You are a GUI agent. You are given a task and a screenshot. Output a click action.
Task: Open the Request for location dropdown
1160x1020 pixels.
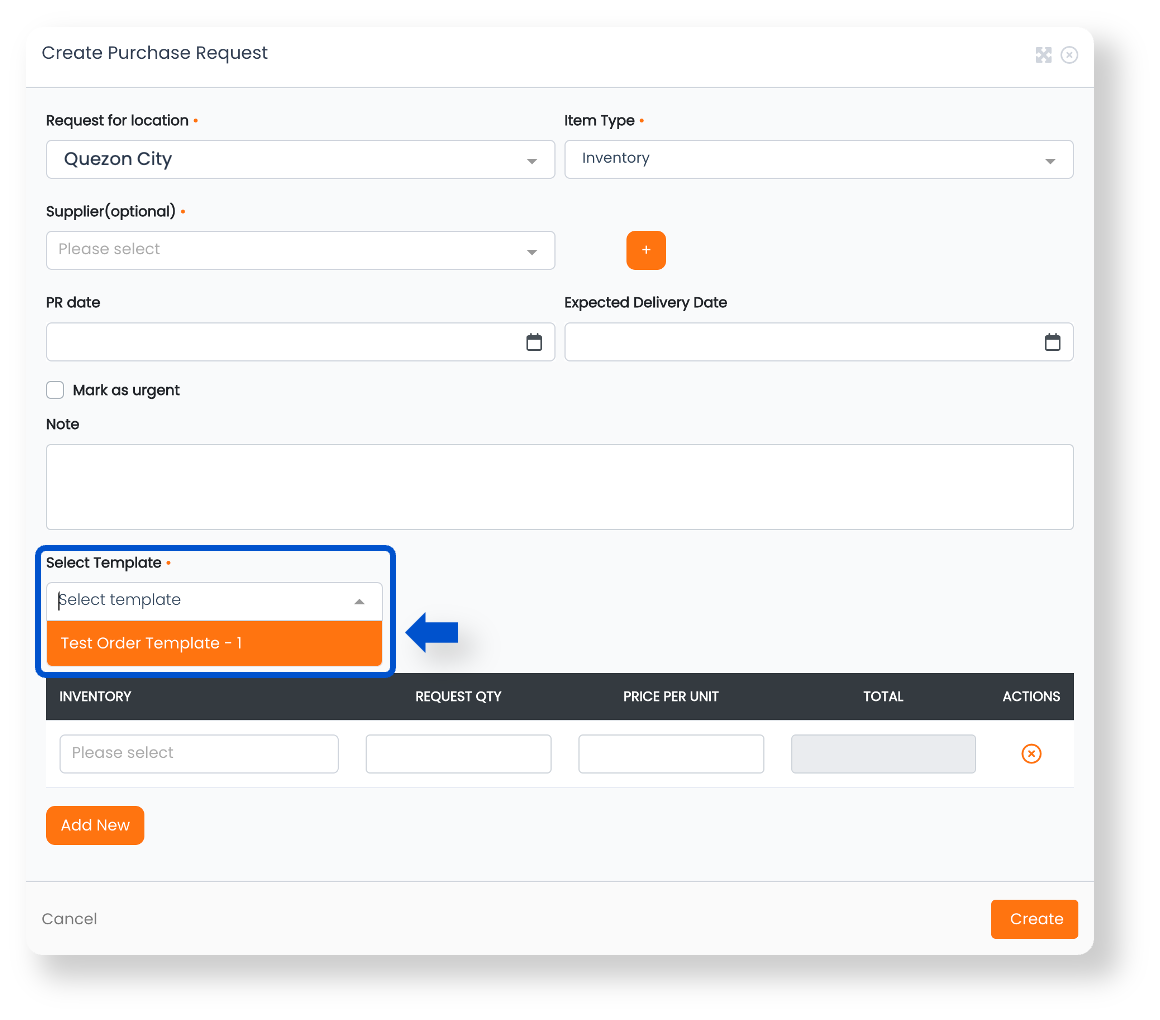point(300,159)
